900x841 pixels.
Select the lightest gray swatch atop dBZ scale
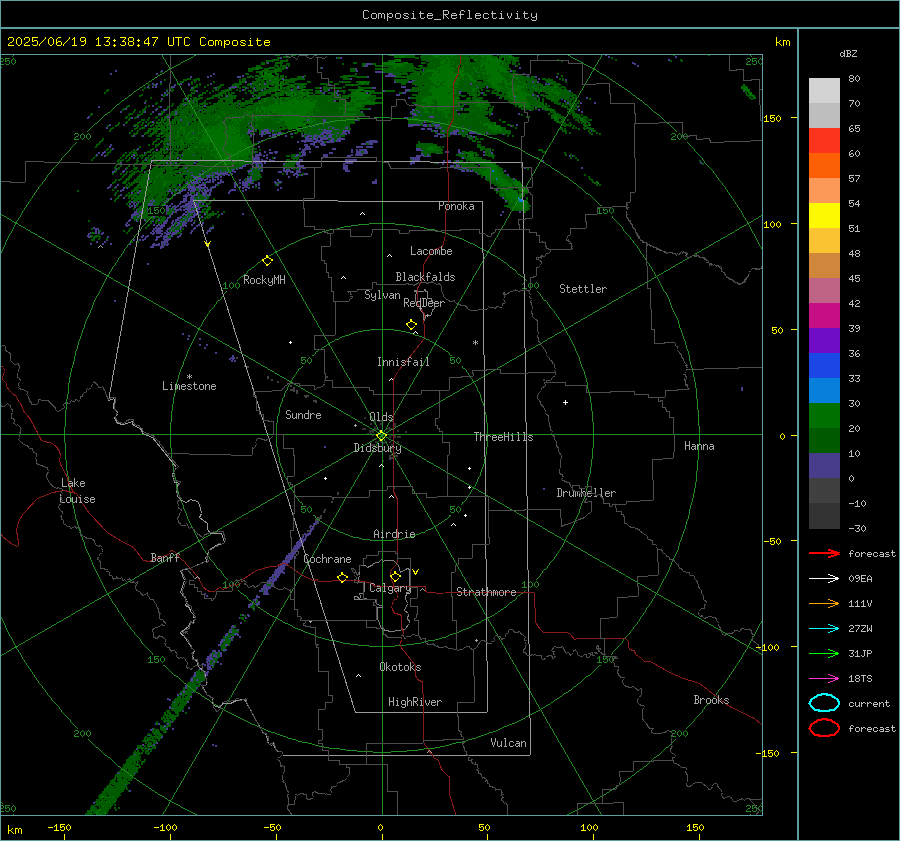click(824, 90)
